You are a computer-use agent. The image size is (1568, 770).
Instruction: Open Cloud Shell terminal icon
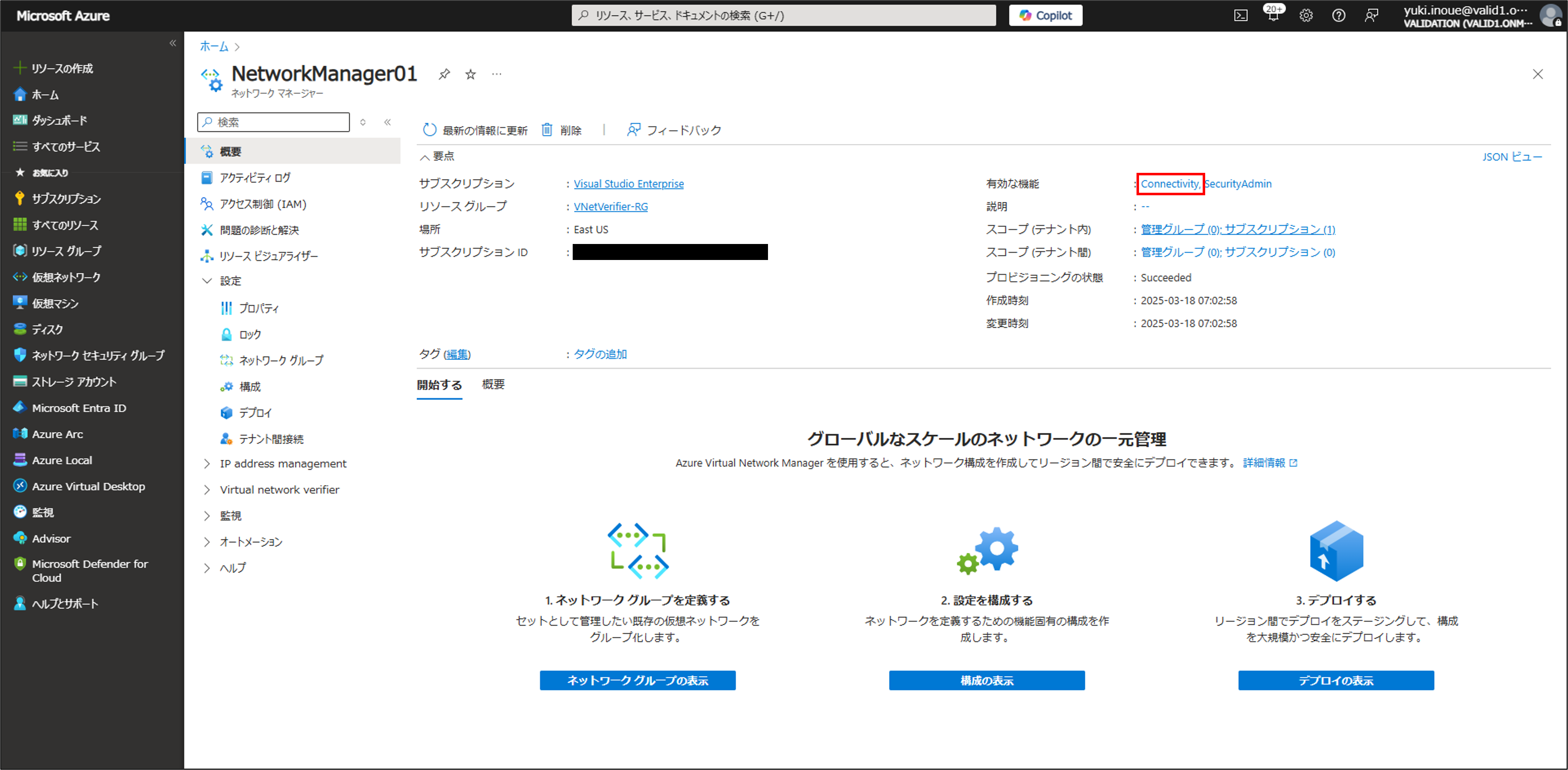pos(1240,16)
